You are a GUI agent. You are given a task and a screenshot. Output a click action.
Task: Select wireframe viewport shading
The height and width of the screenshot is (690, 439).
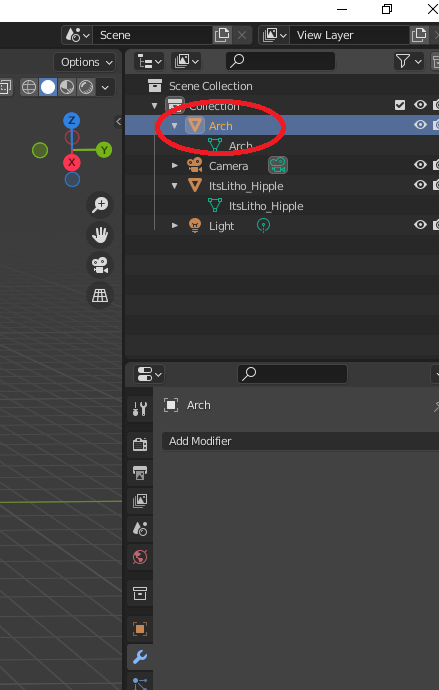pos(29,87)
